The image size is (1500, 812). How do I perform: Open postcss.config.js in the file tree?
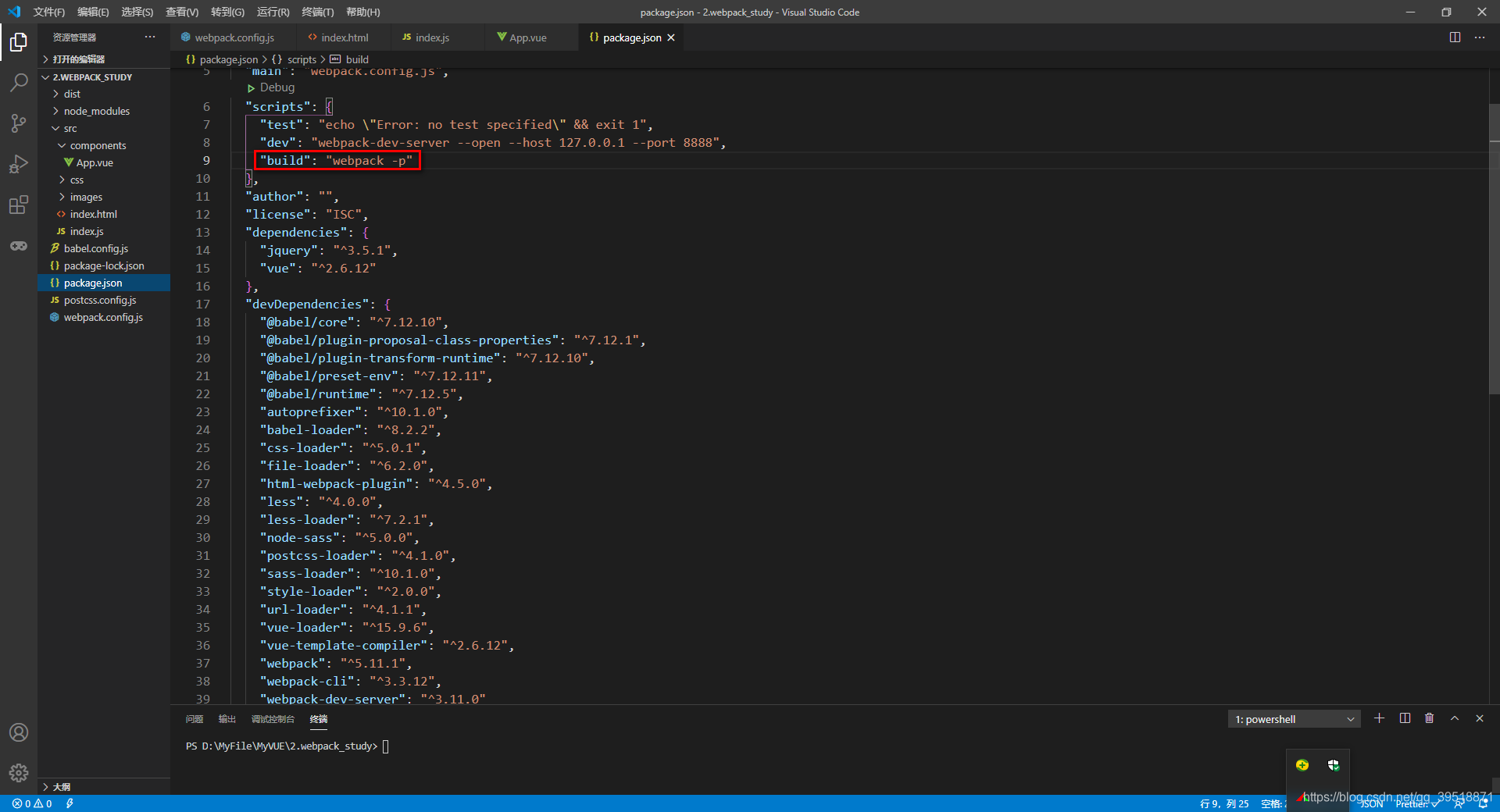pos(104,300)
